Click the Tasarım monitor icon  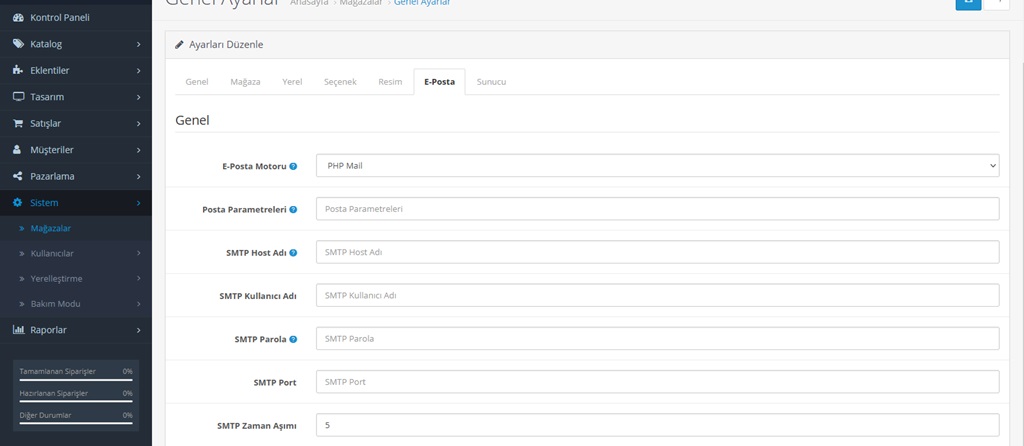[x=18, y=97]
